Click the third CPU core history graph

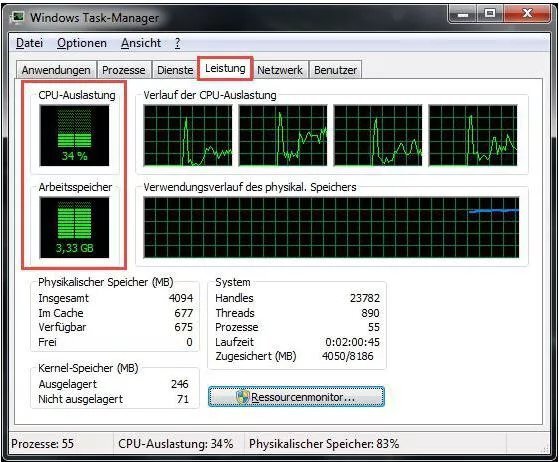tap(378, 135)
